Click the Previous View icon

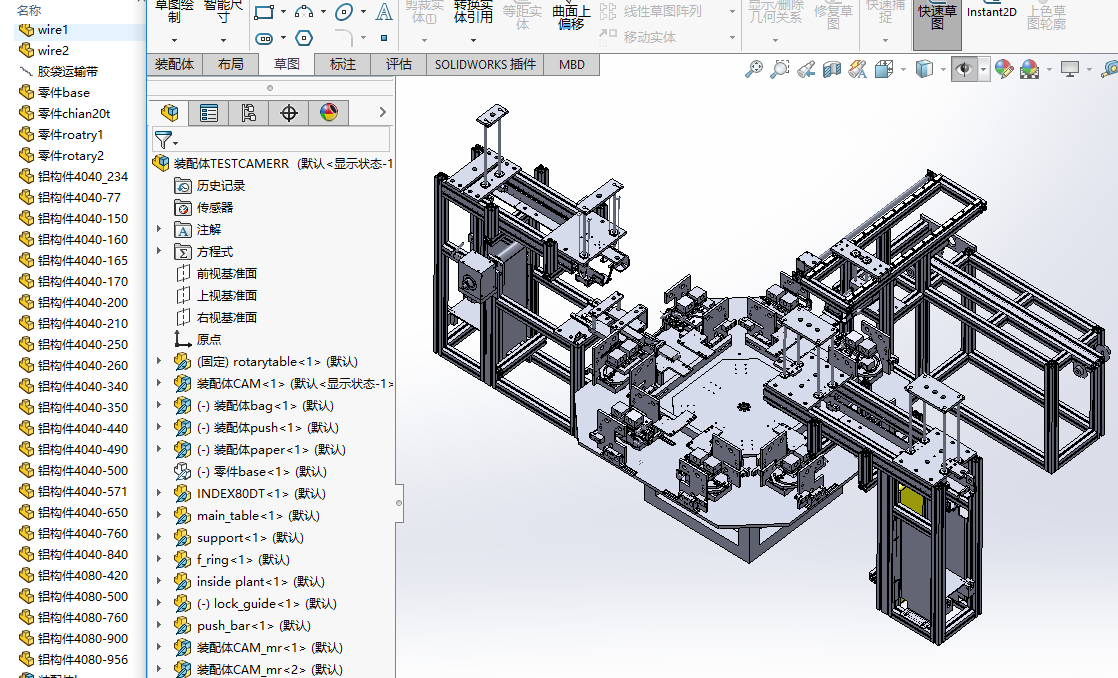806,69
